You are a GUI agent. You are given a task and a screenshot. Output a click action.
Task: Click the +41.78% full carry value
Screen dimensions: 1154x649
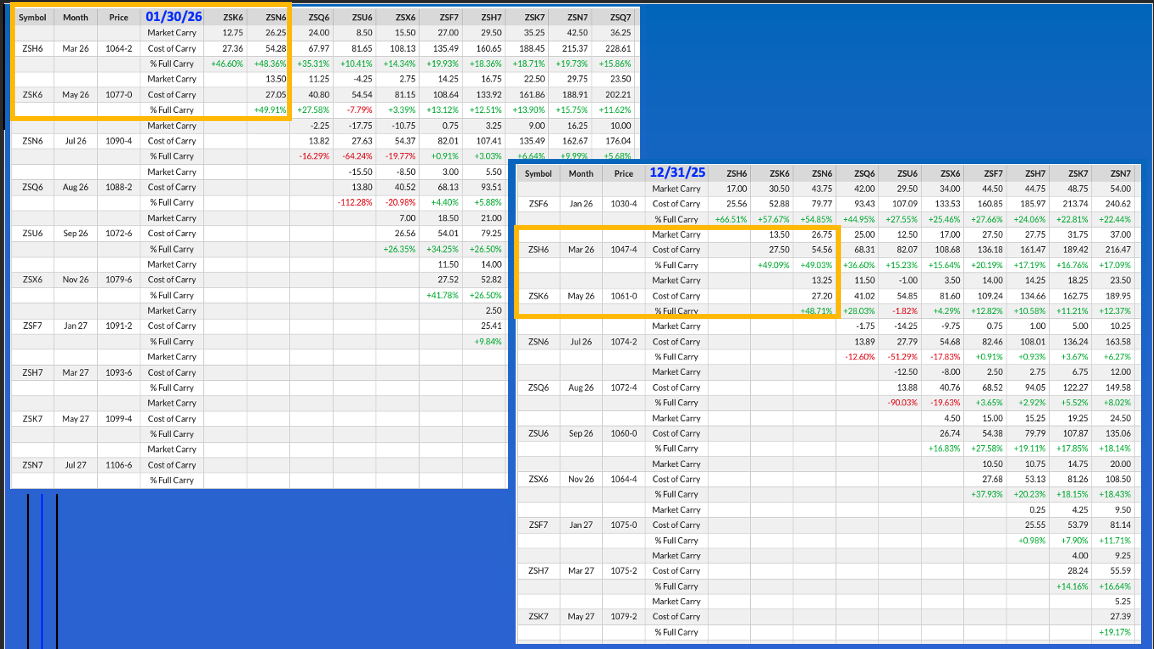[x=442, y=295]
